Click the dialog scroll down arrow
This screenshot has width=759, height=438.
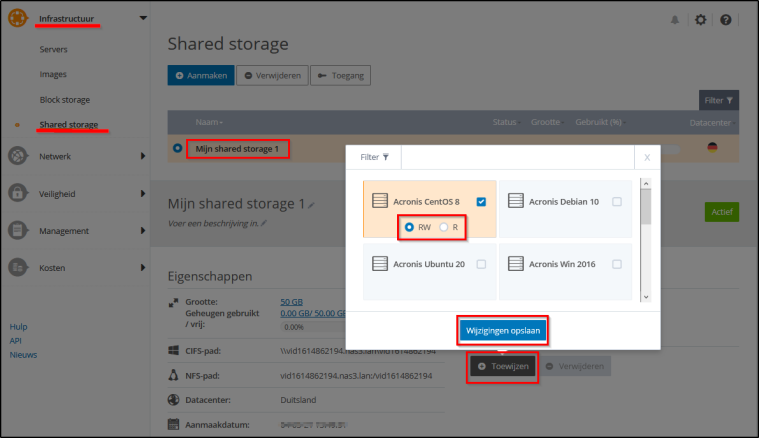646,297
